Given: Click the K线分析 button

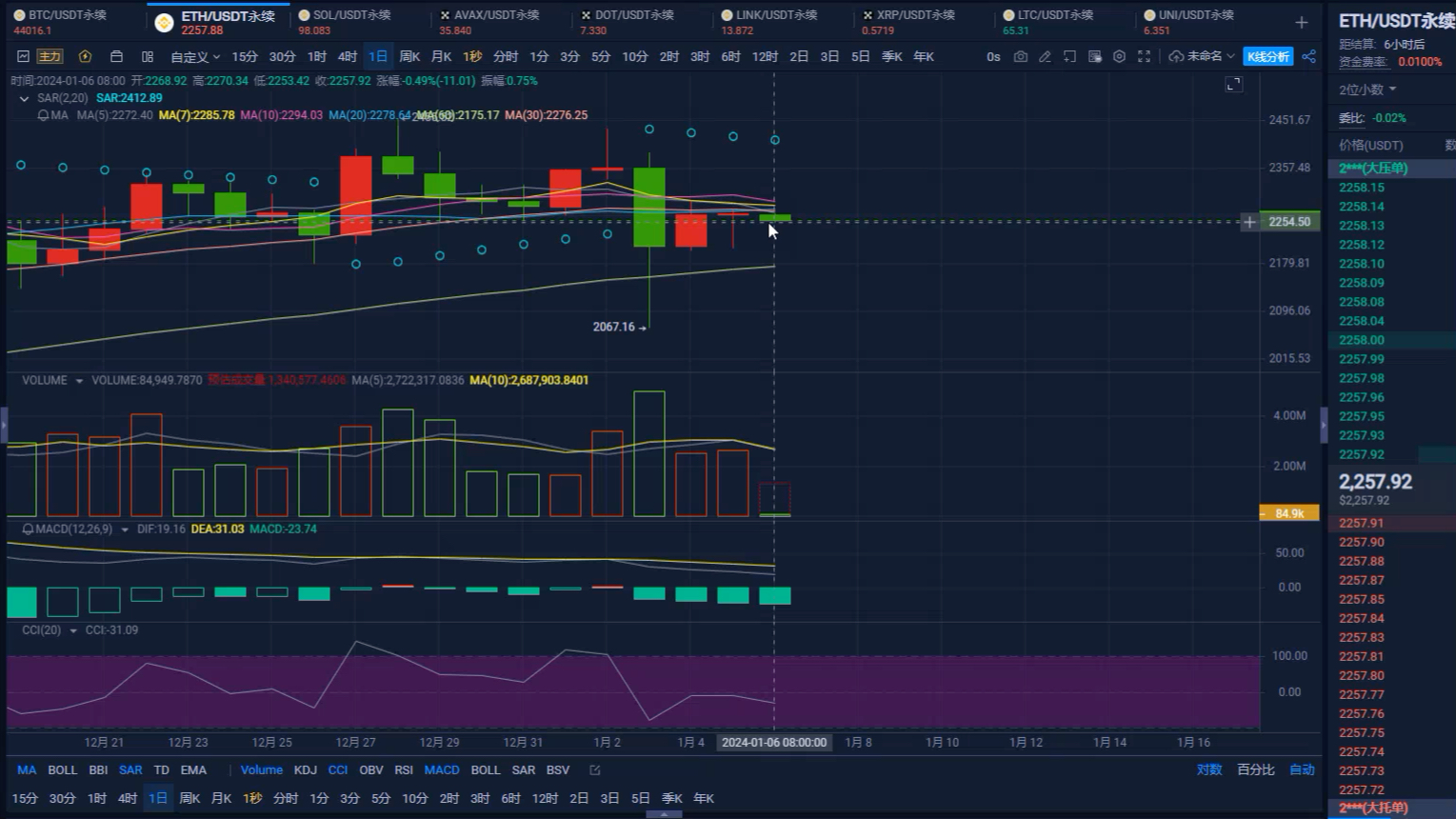Looking at the screenshot, I should point(1267,57).
